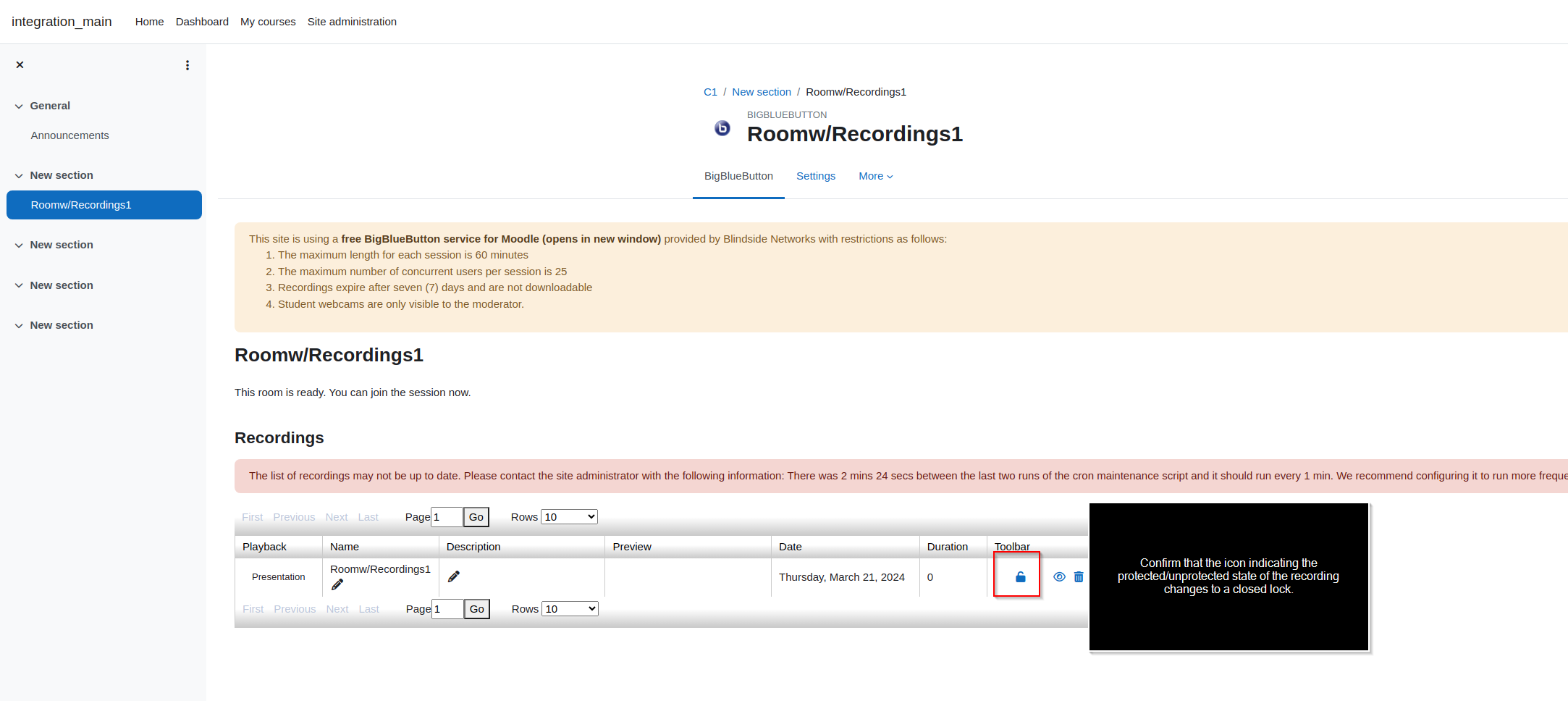
Task: Edit the recording description with the pencil icon
Action: pos(454,576)
